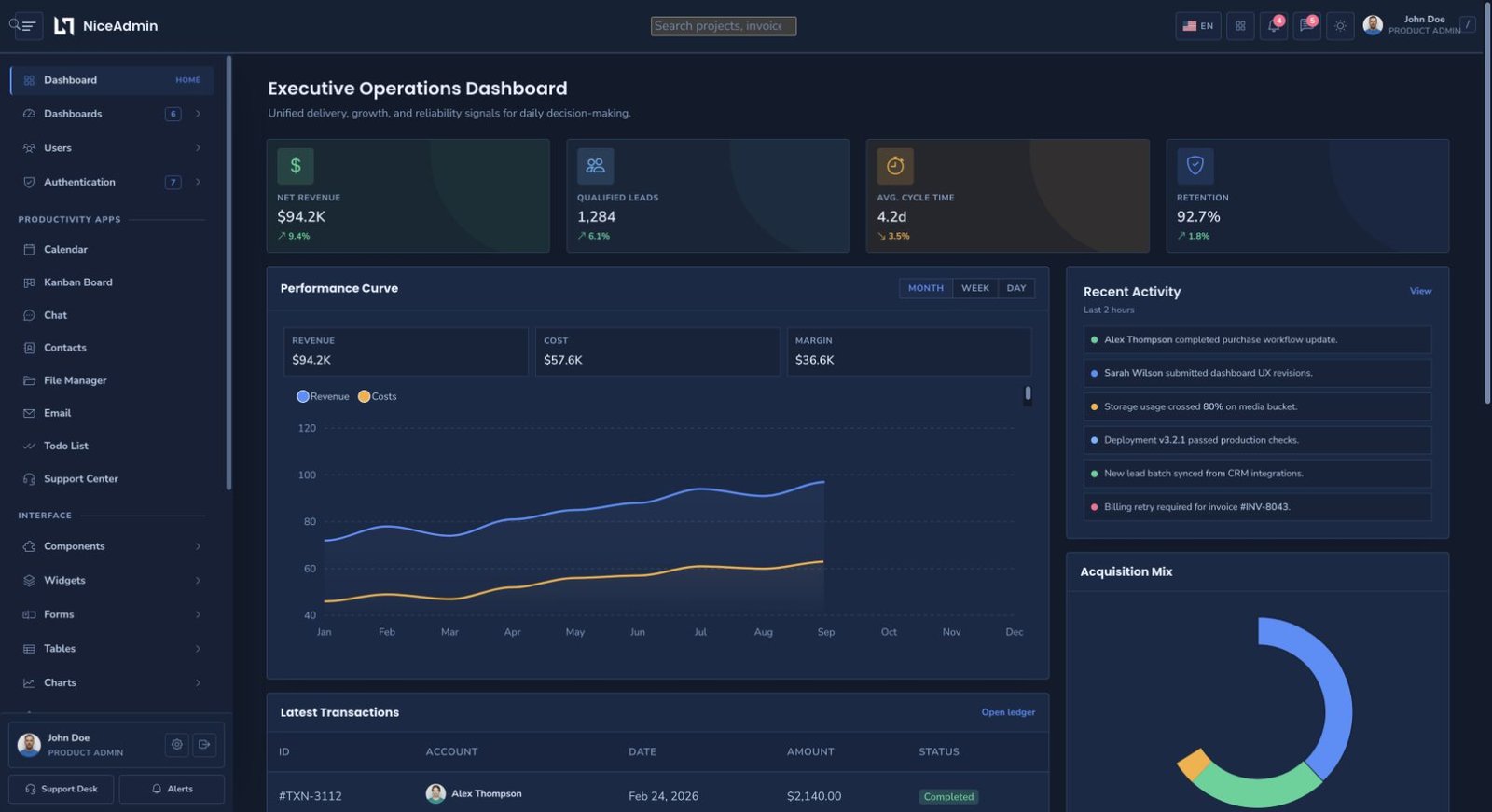Switch chart to WEEK view
Image resolution: width=1492 pixels, height=812 pixels.
tap(975, 288)
